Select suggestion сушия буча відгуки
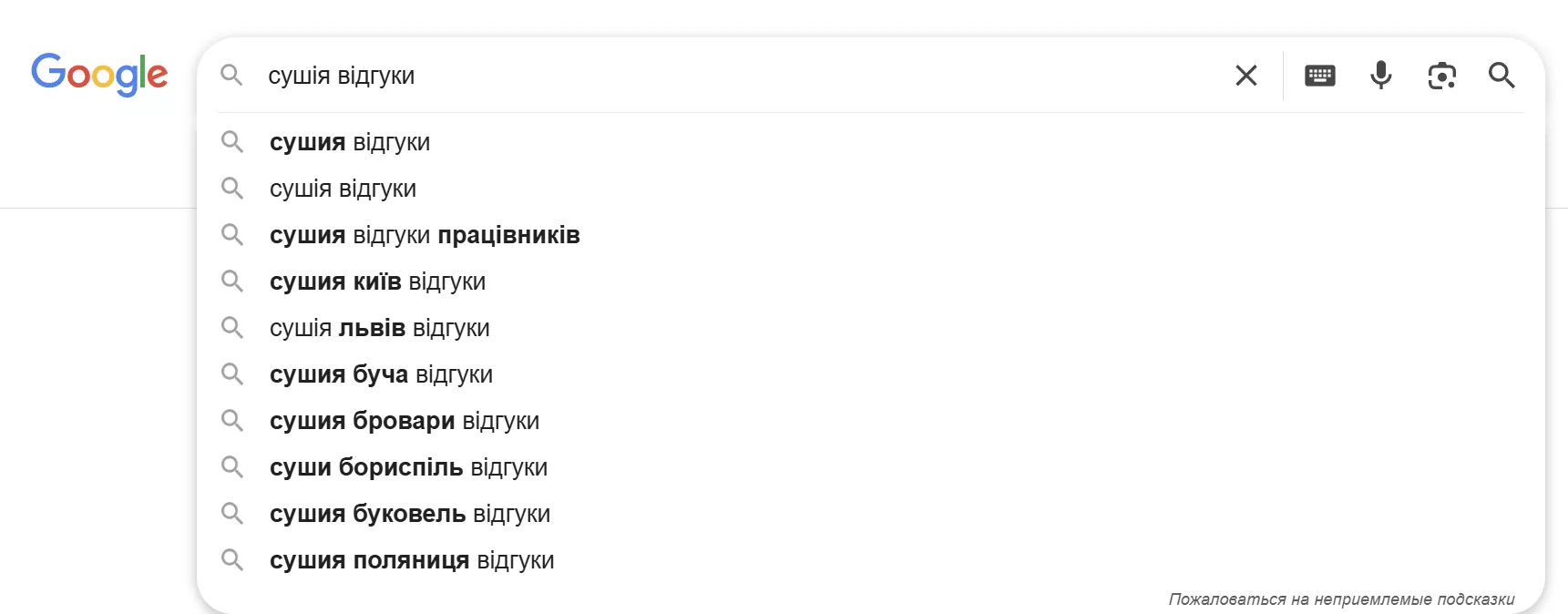1568x614 pixels. [381, 374]
